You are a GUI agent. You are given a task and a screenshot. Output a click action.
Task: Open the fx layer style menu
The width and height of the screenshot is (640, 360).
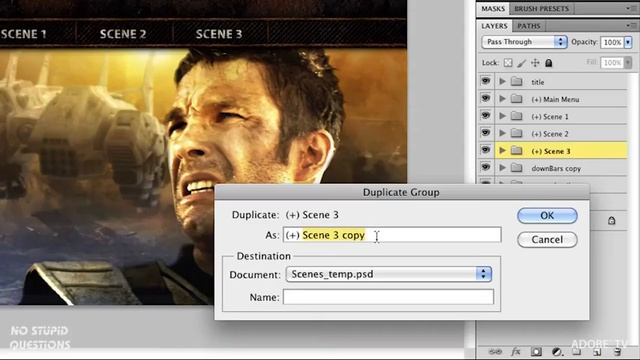click(516, 351)
